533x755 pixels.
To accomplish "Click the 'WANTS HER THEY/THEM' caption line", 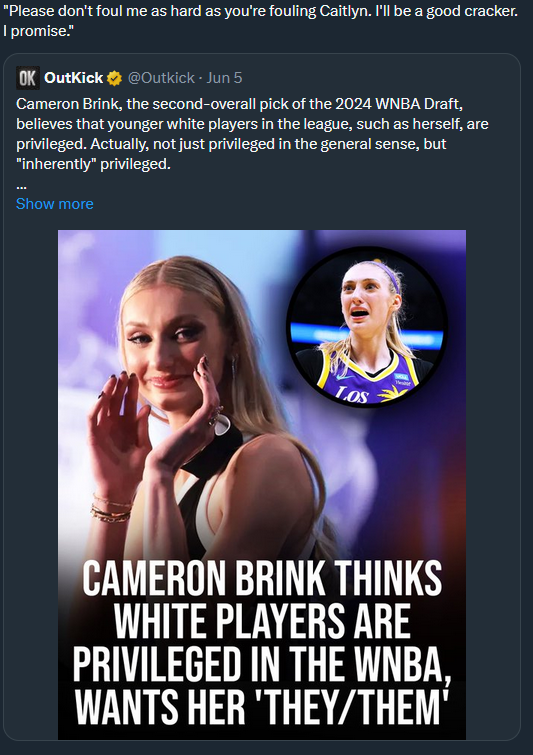I will point(261,708).
